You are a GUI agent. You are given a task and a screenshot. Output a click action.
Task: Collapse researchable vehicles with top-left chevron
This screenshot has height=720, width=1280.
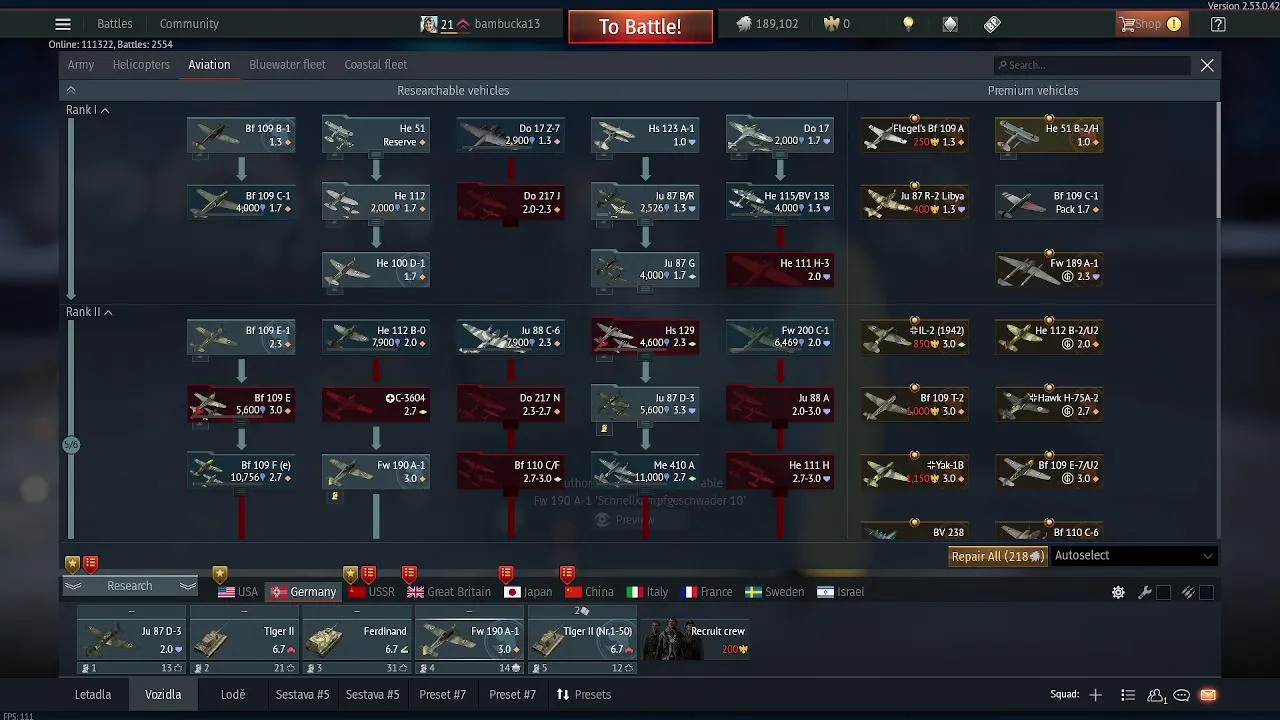tap(71, 90)
